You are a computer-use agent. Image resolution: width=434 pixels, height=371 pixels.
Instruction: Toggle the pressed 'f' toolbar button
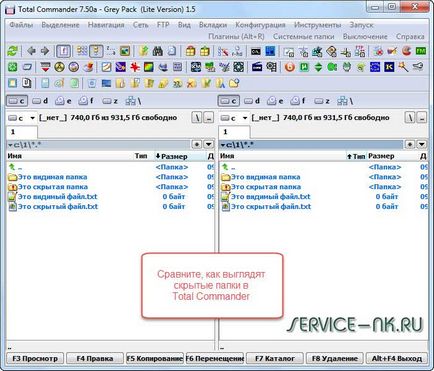pos(63,51)
